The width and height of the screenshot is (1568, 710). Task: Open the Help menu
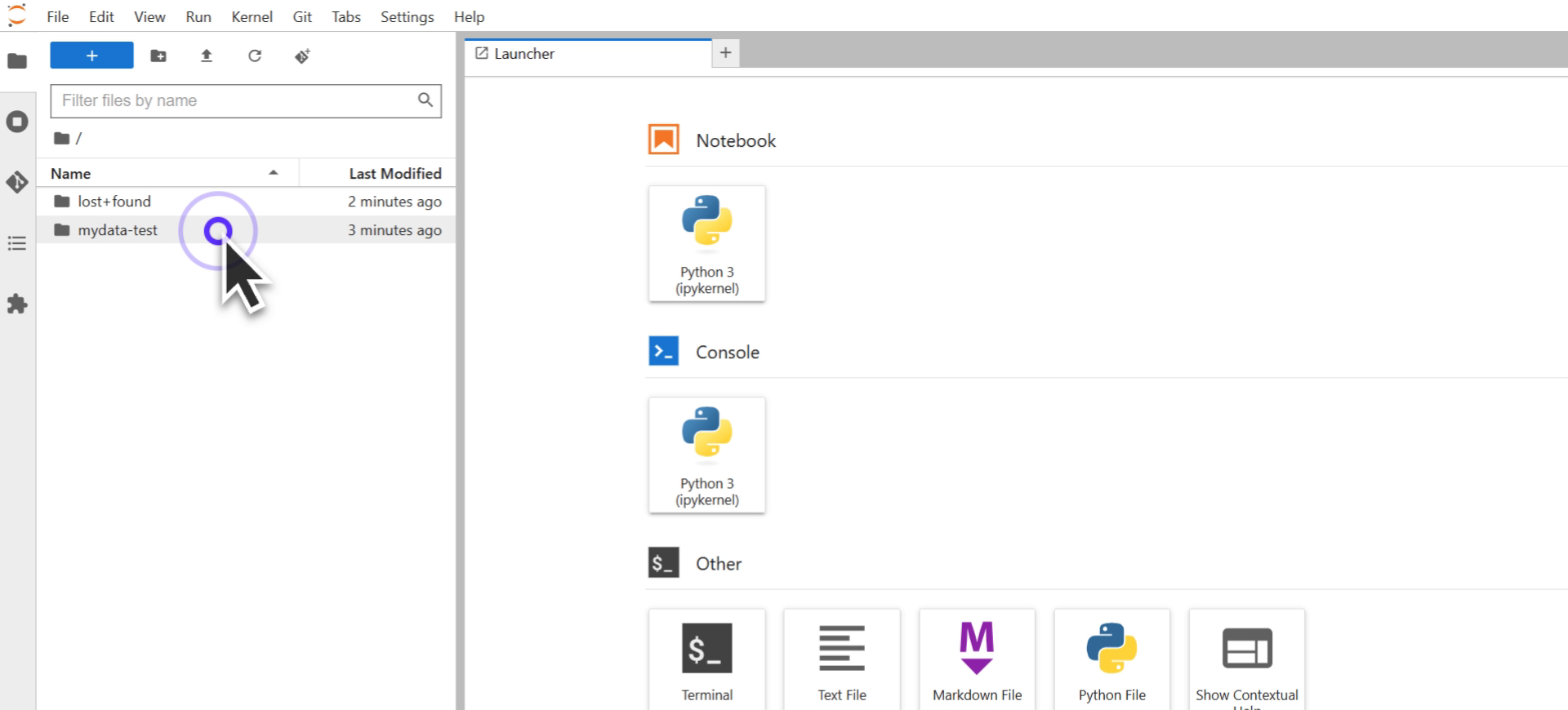pyautogui.click(x=469, y=16)
